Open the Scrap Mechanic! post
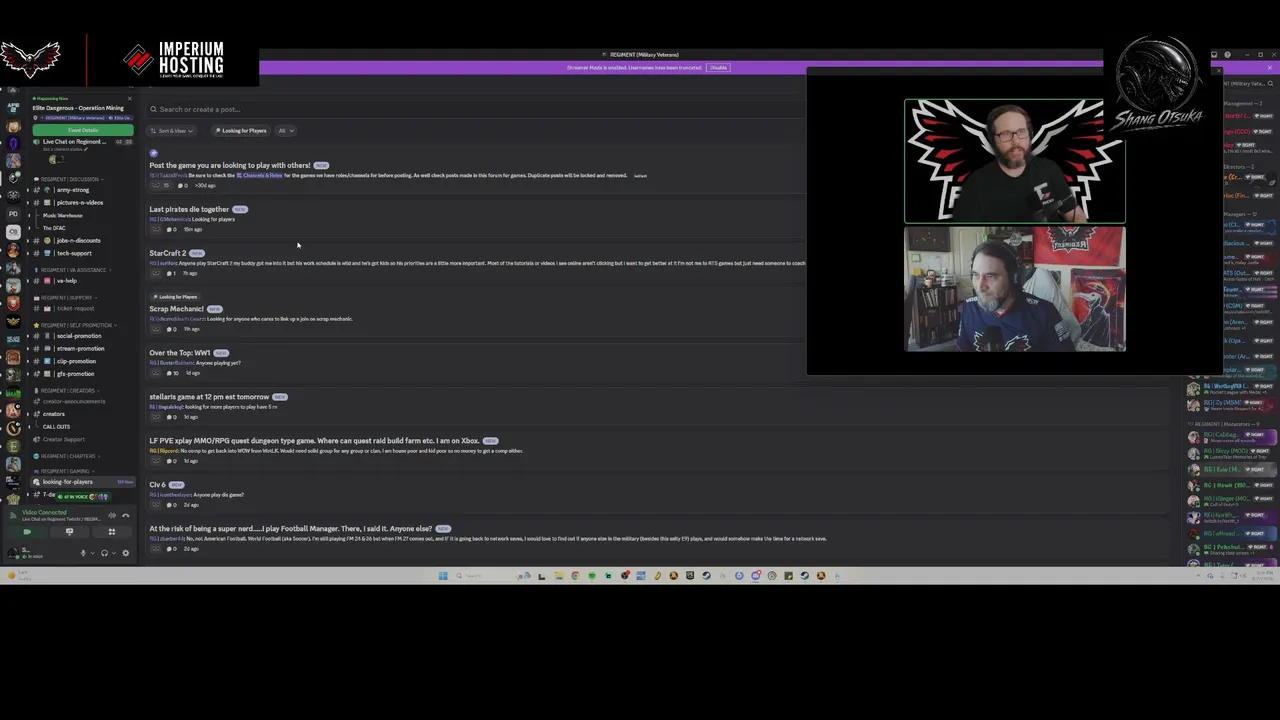 tap(176, 309)
